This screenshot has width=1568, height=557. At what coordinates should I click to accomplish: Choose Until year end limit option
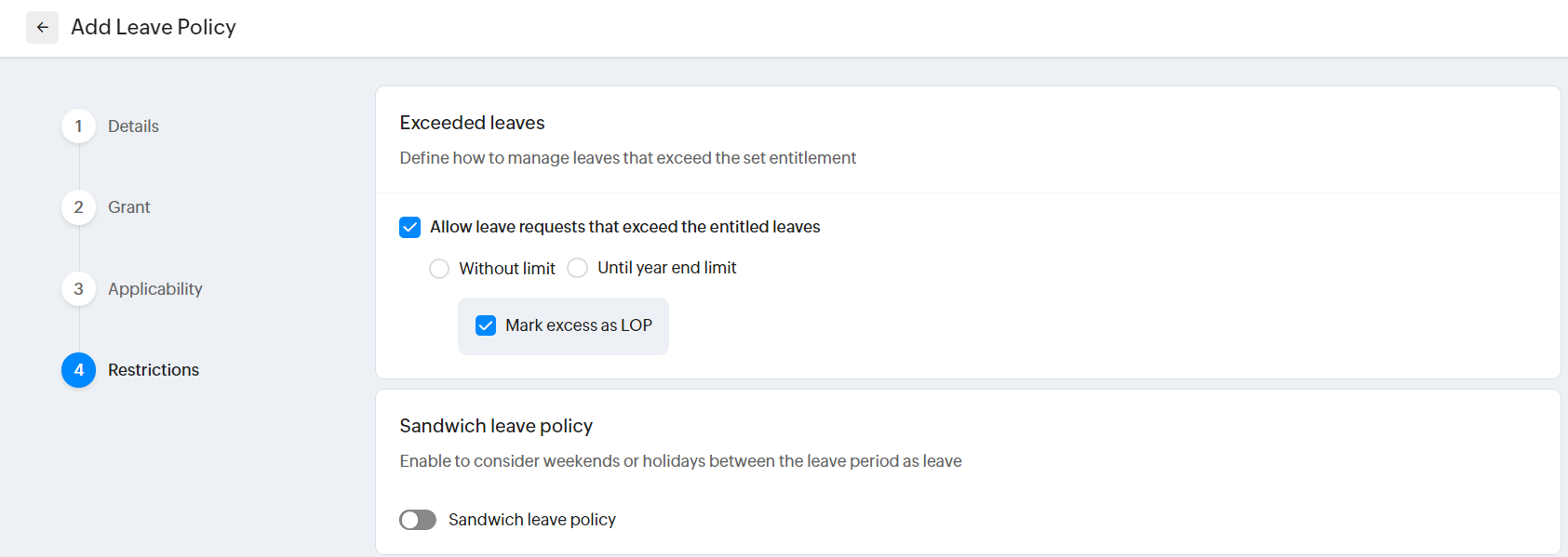[578, 268]
